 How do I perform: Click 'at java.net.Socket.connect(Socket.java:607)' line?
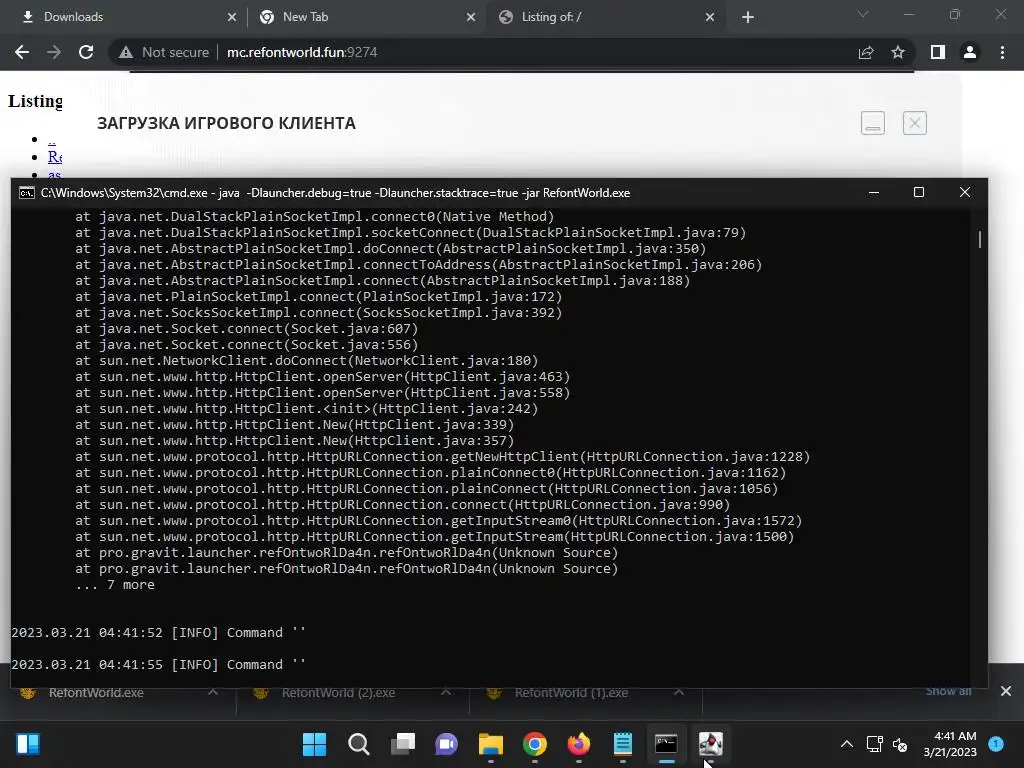pos(246,328)
